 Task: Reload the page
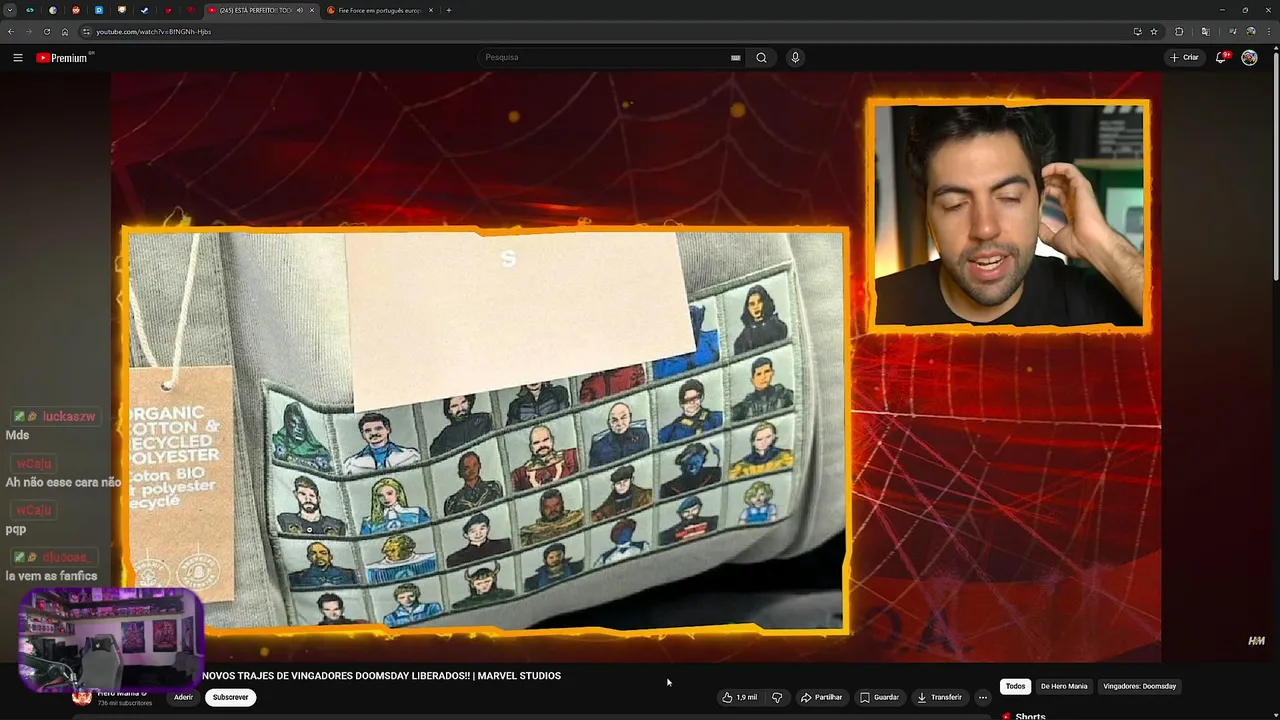point(46,32)
